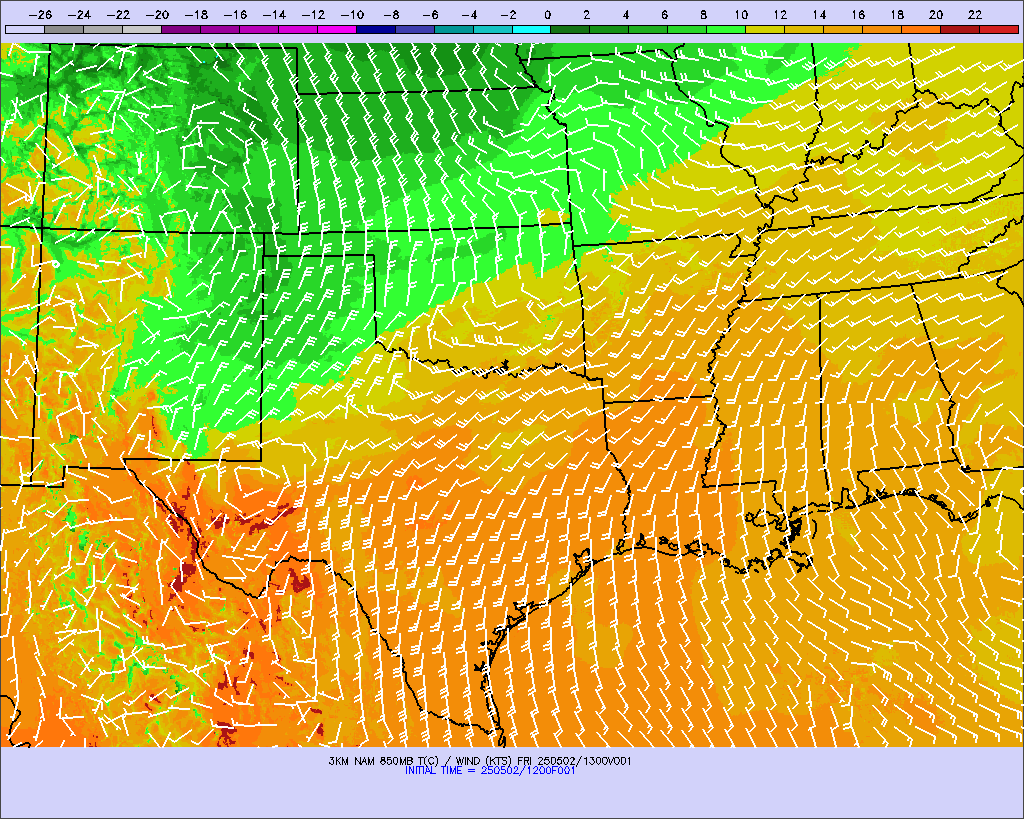Viewport: 1024px width, 819px height.
Task: Select the cyan swatch between -2 and 0
Action: (532, 29)
